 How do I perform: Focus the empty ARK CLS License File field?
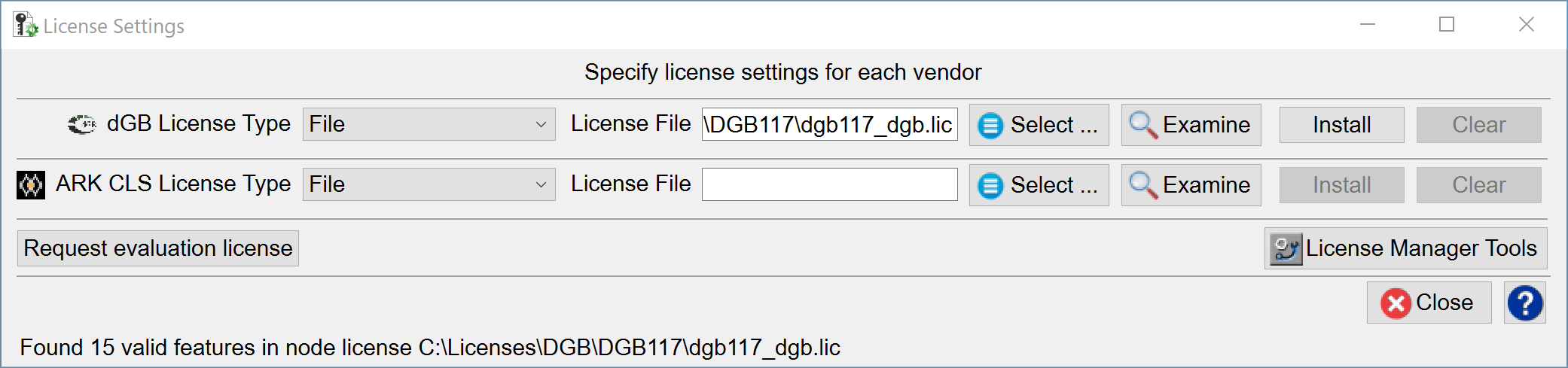(829, 184)
